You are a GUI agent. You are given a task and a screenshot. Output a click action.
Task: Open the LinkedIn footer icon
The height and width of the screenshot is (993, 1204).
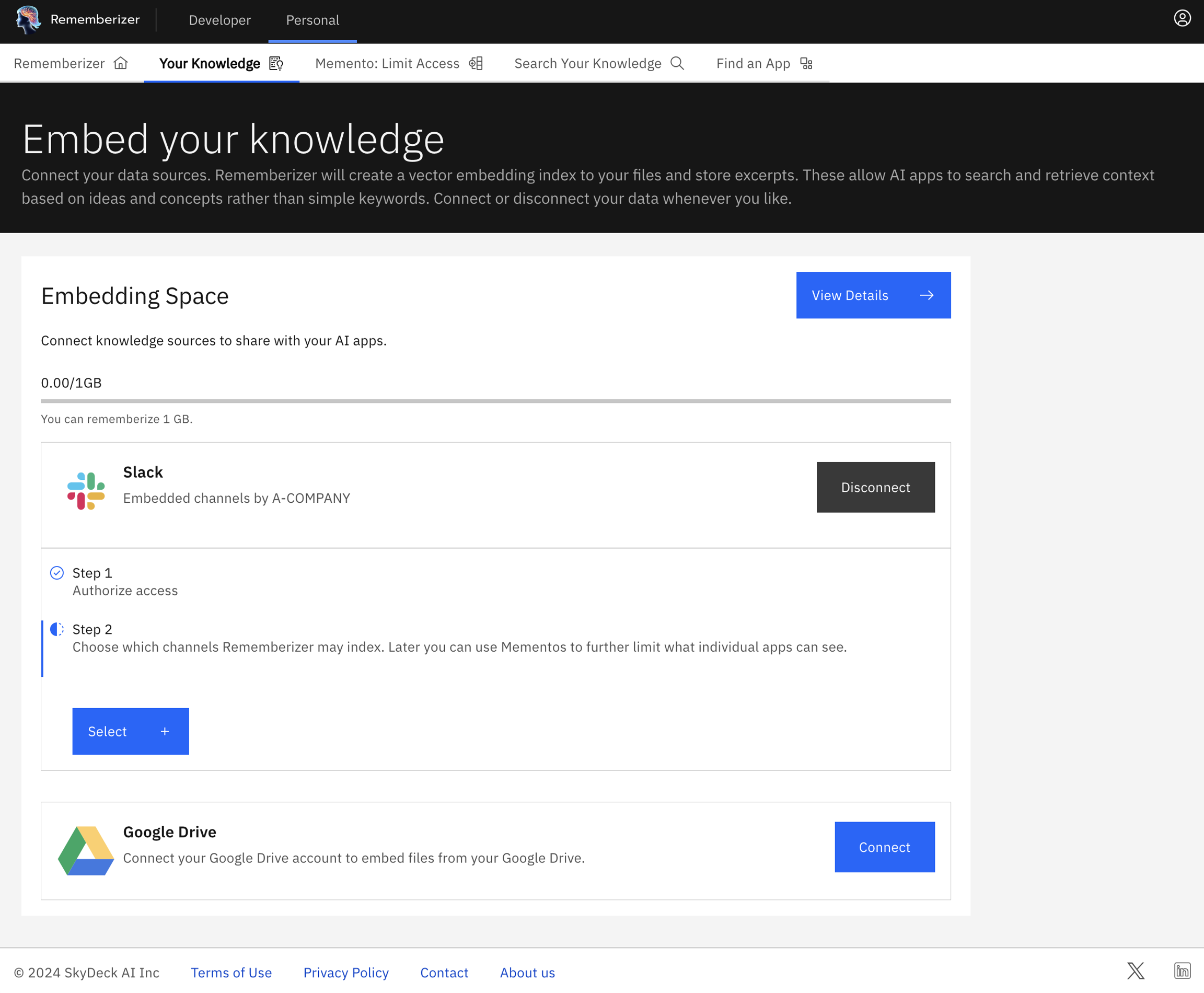1182,971
